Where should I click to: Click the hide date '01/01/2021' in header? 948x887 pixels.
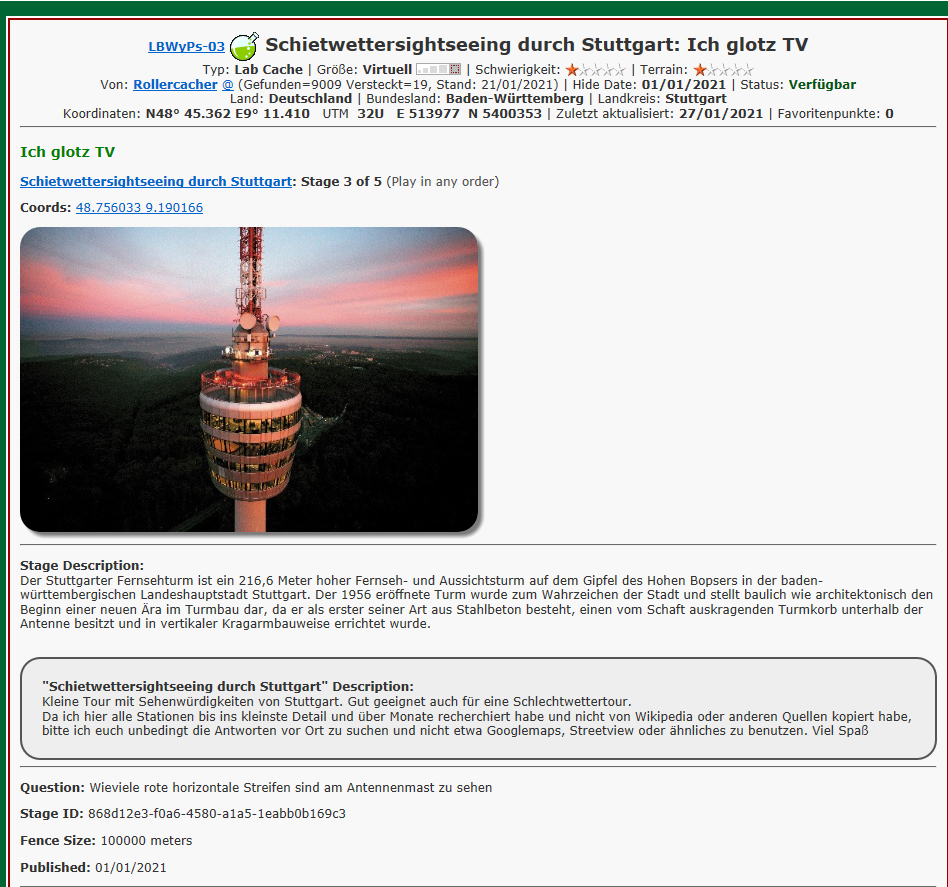(683, 85)
